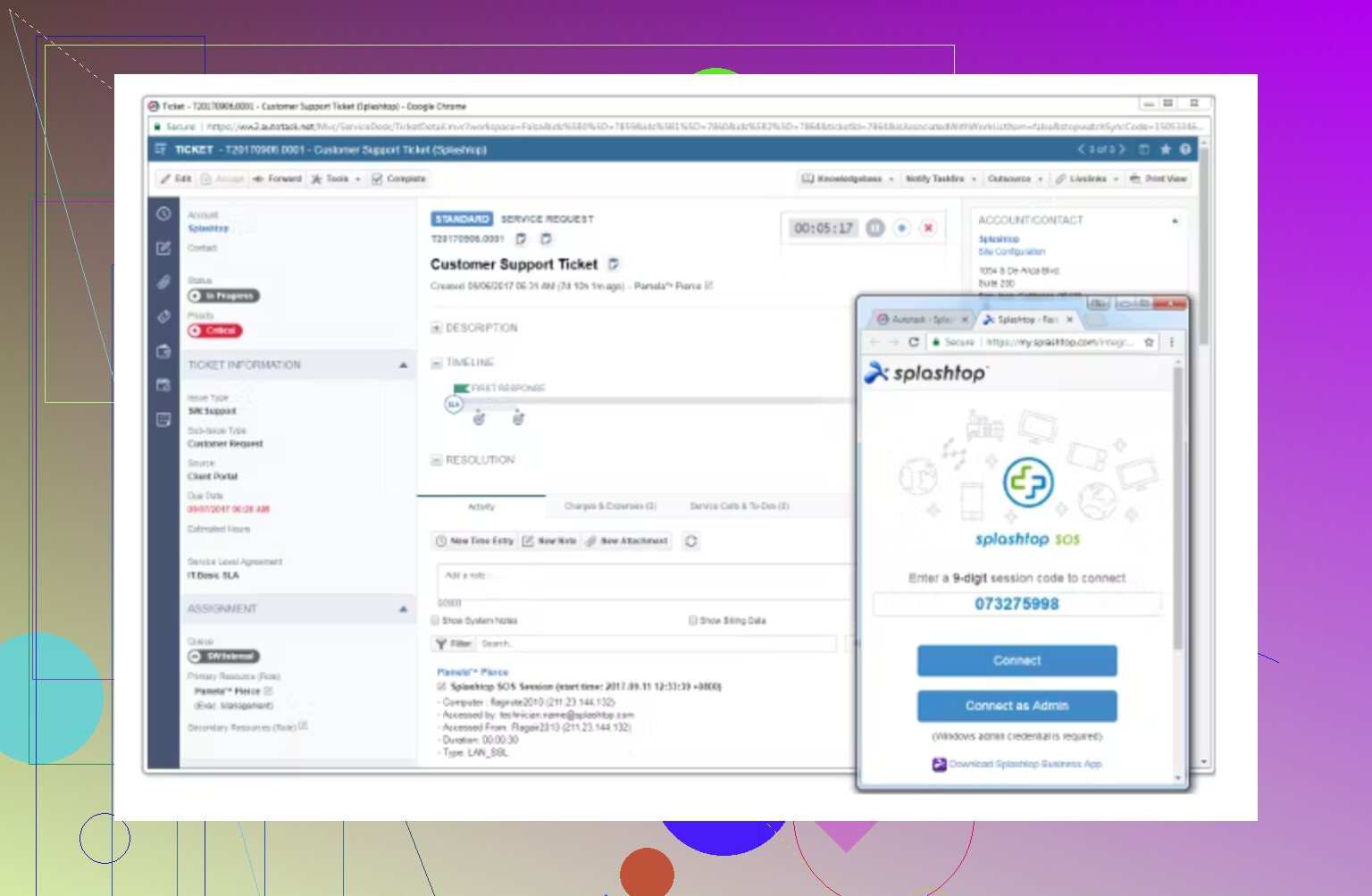
Task: Open the tag icon in the left sidebar
Action: pos(163,316)
